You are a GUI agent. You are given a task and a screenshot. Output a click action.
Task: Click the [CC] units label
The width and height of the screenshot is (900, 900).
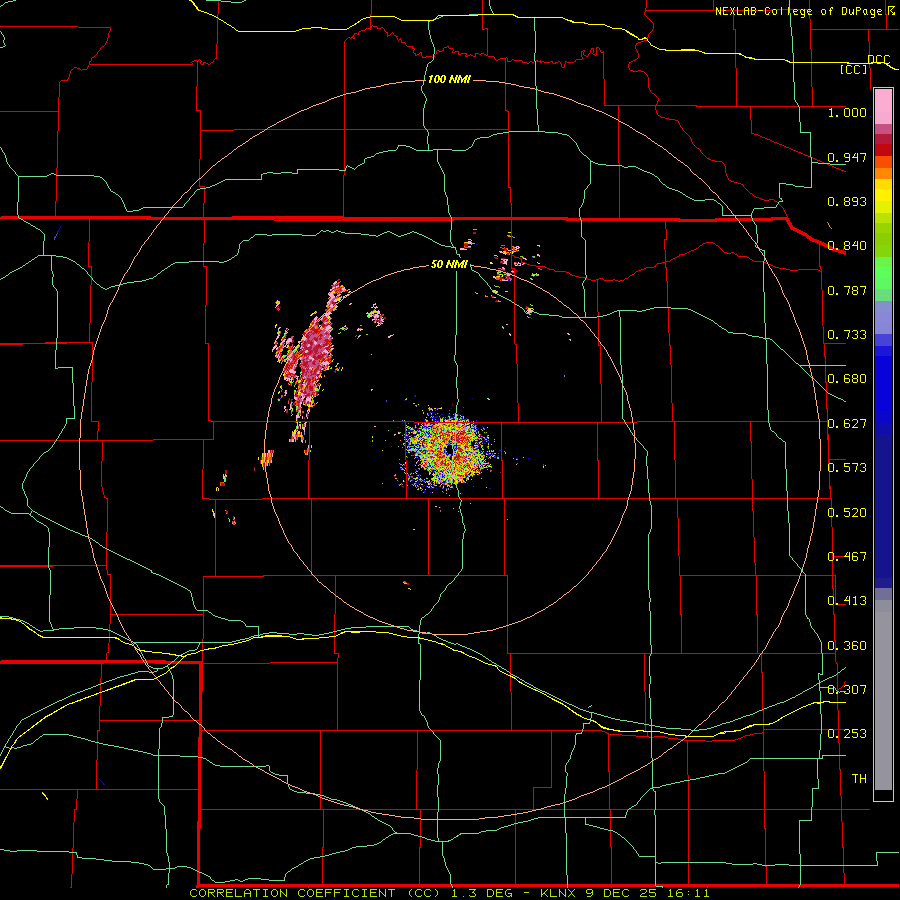854,69
